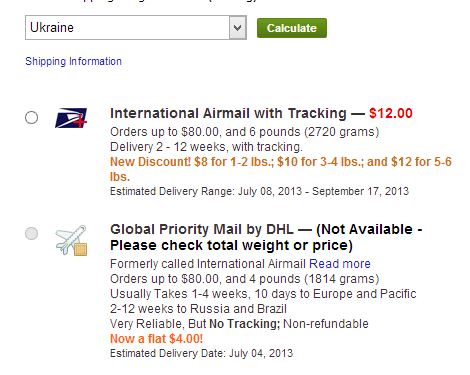Click Estimated Delivery Range July–September text
470x375 pixels.
coord(259,191)
